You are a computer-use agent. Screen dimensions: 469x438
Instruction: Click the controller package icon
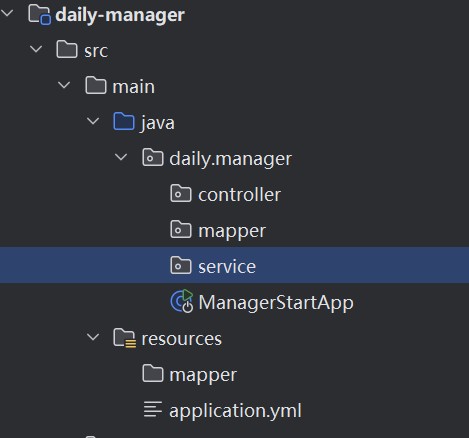[181, 193]
